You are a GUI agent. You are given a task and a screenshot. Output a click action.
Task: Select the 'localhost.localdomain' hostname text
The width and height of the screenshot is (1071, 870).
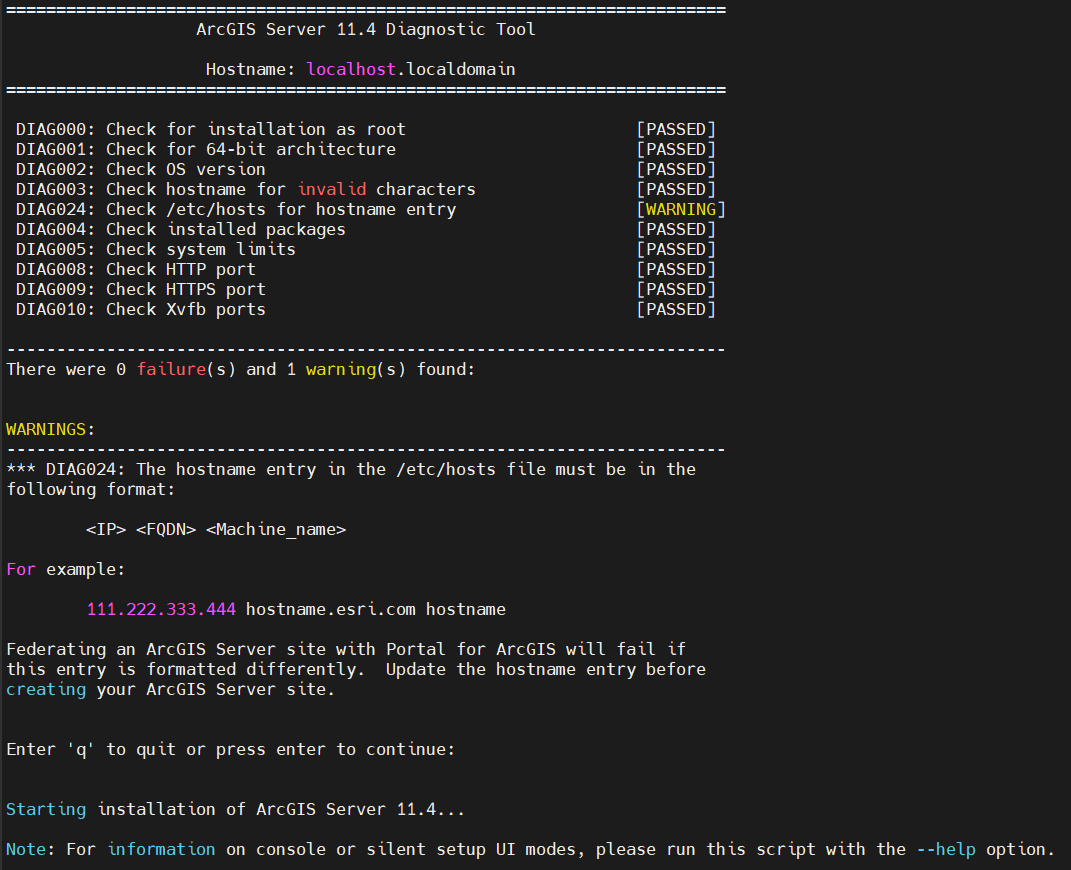coord(411,70)
